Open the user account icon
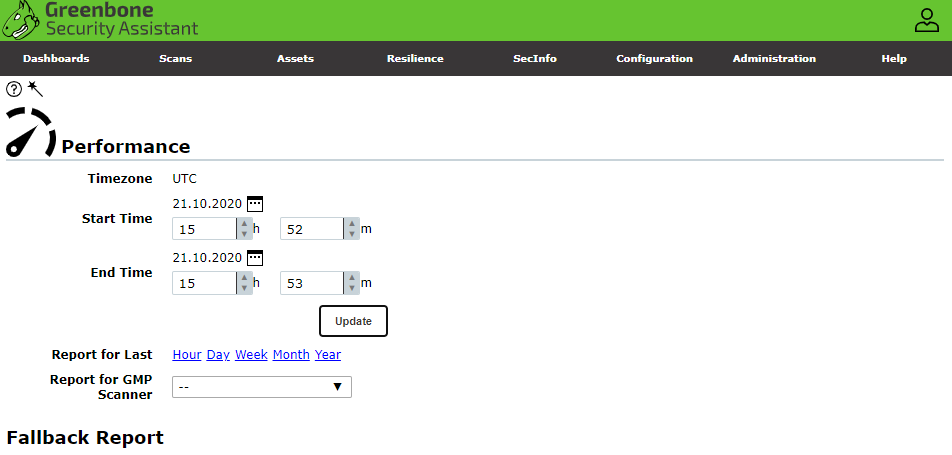The image size is (952, 455). click(927, 20)
